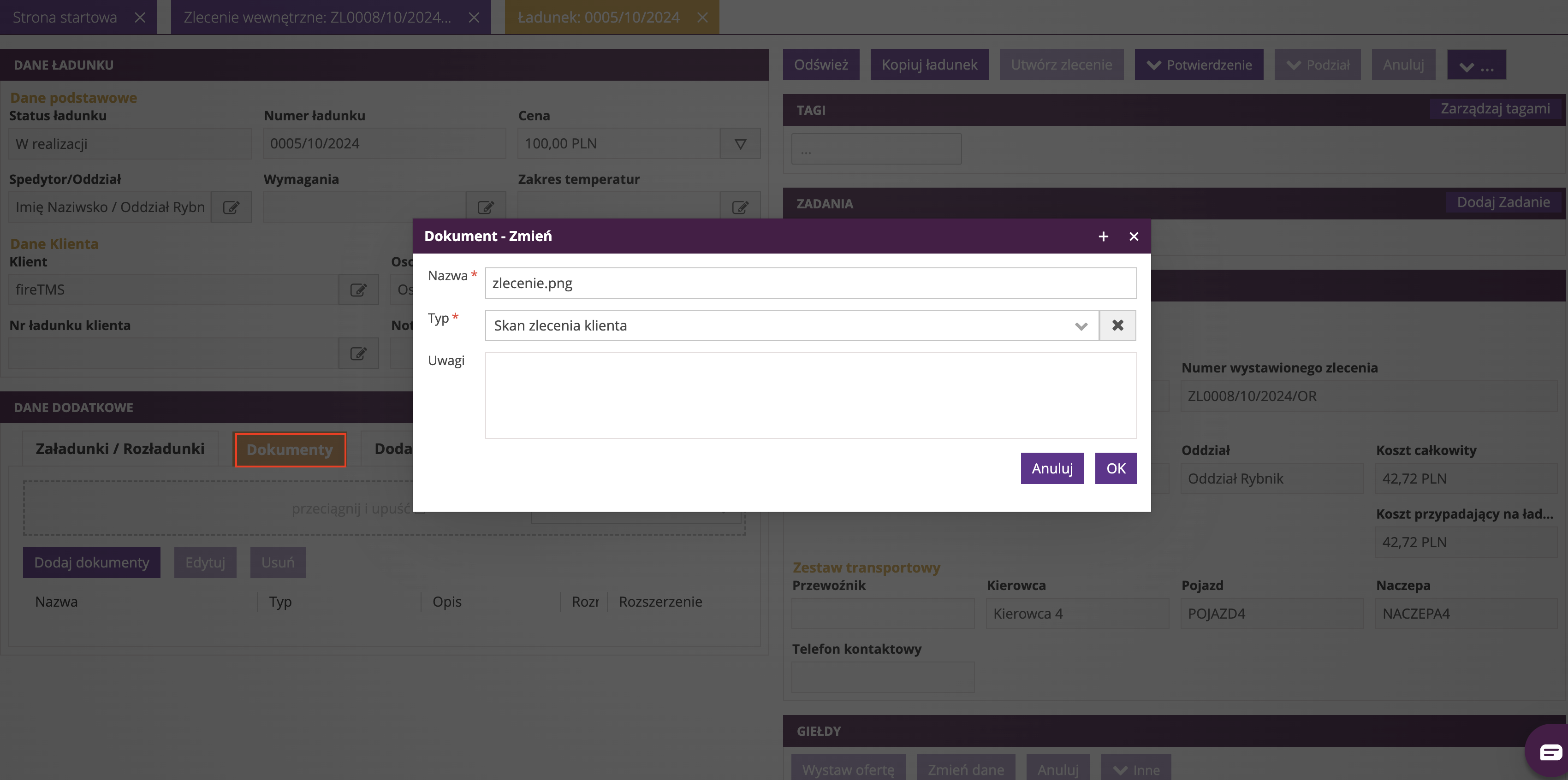Click edit icon for Wymagania field
This screenshot has width=1568, height=780.
(x=486, y=207)
